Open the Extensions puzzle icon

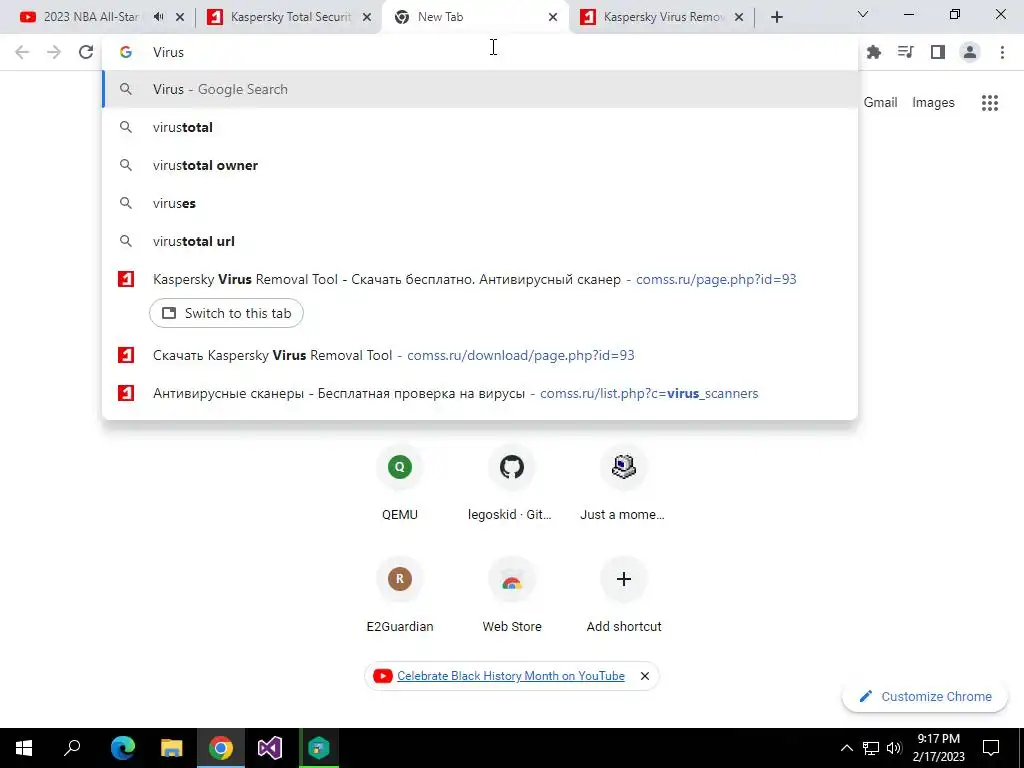click(x=874, y=52)
